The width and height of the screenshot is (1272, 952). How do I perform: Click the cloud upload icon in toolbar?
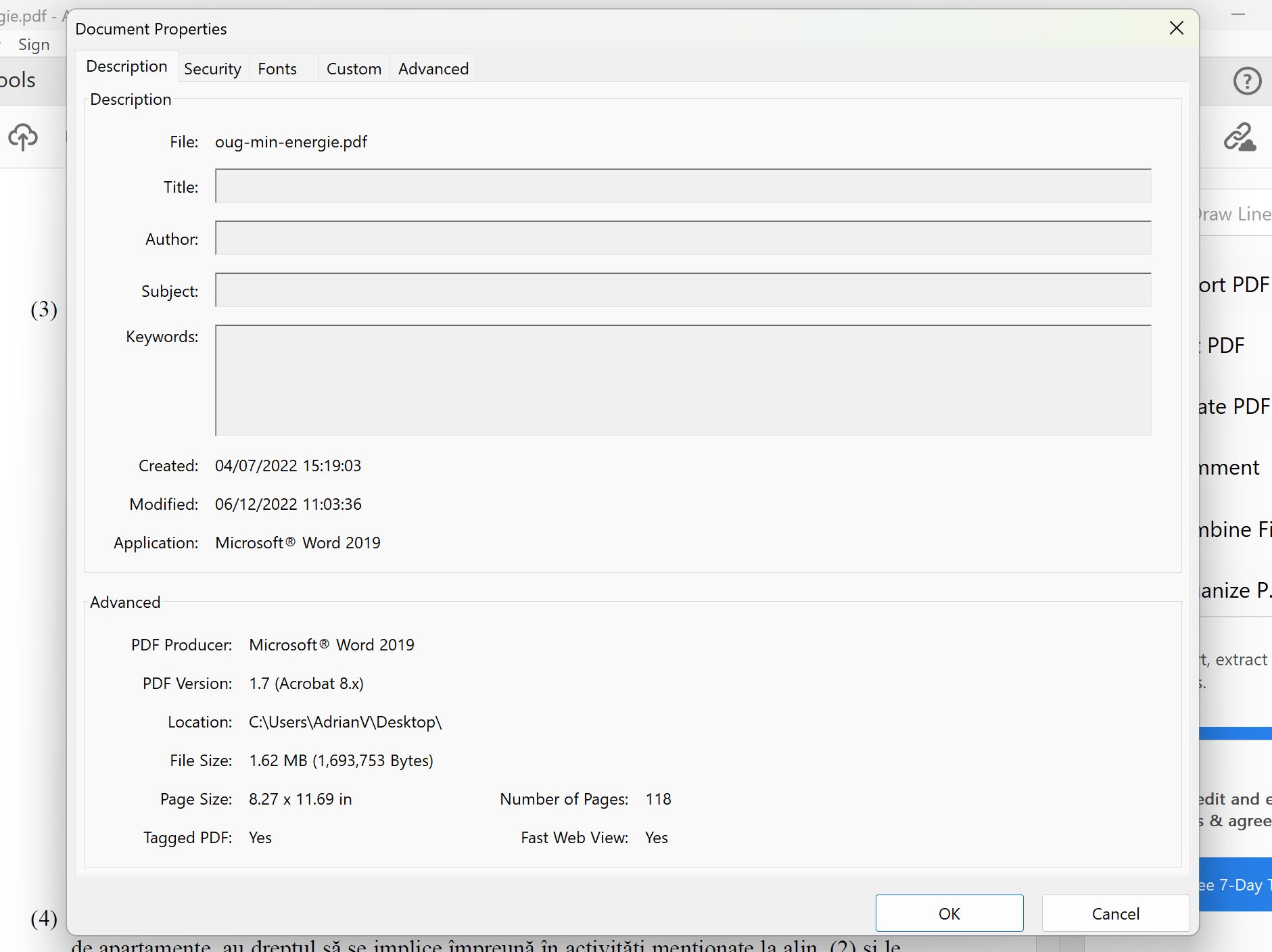[x=23, y=137]
